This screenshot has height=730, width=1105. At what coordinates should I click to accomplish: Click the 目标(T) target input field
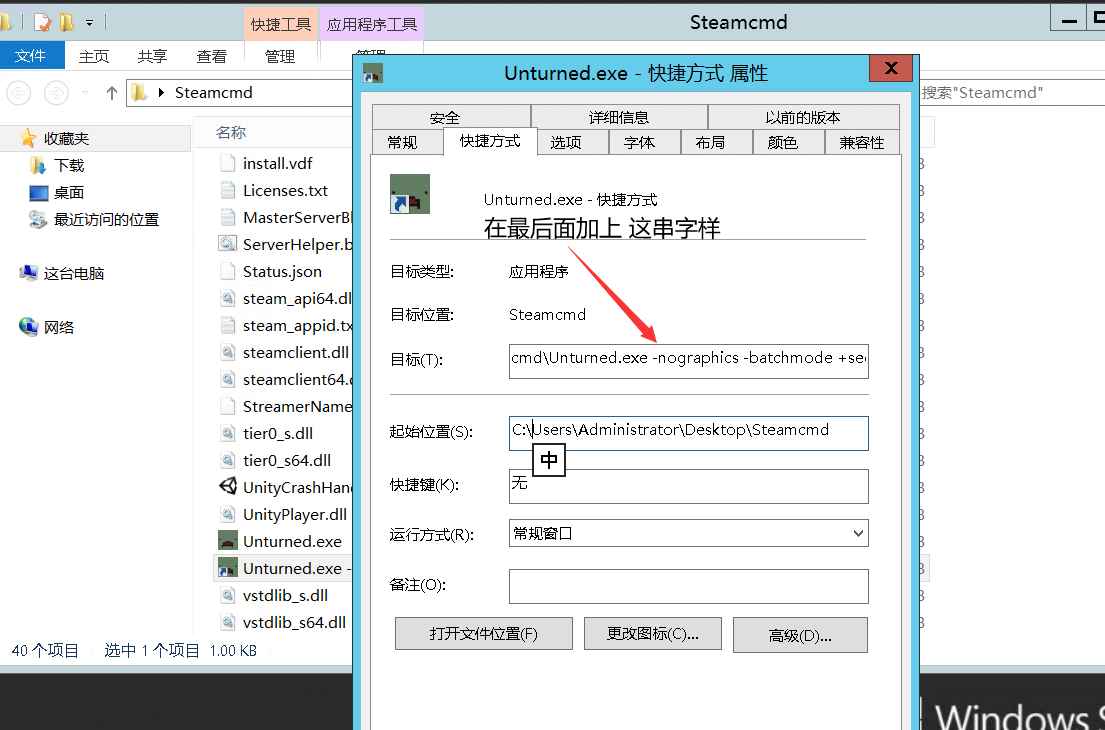pos(689,361)
